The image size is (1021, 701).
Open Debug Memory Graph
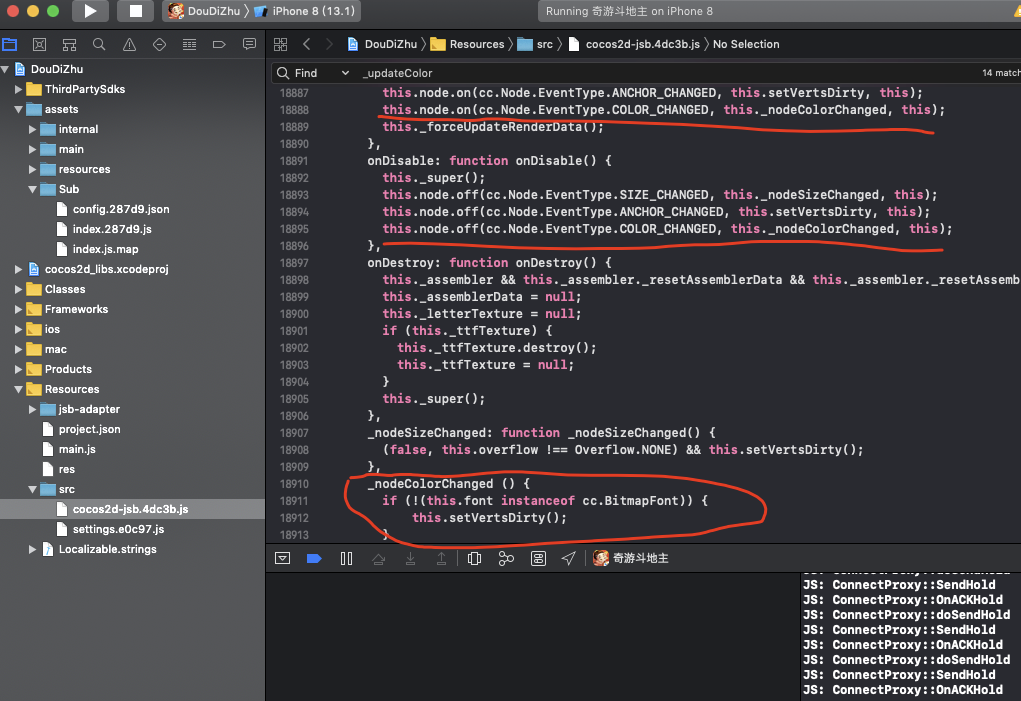[506, 558]
